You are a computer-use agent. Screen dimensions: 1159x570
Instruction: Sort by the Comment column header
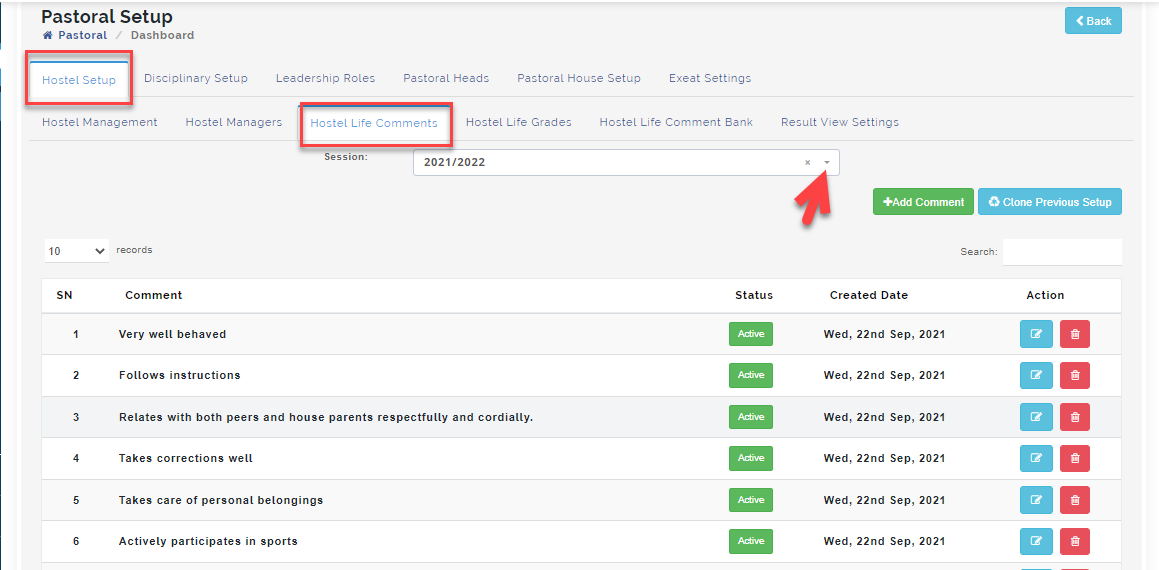click(x=154, y=296)
